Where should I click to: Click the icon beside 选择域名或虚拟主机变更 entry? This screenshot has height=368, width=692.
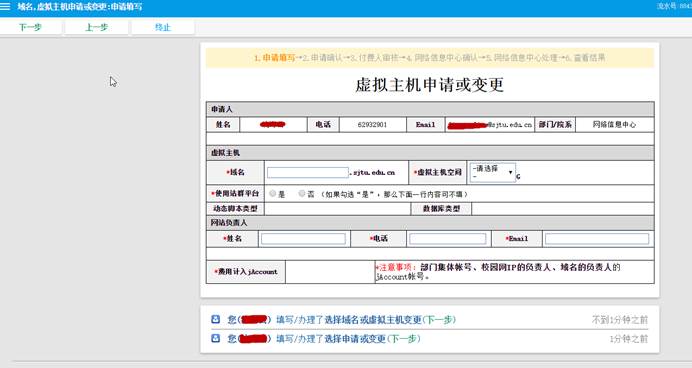point(215,319)
